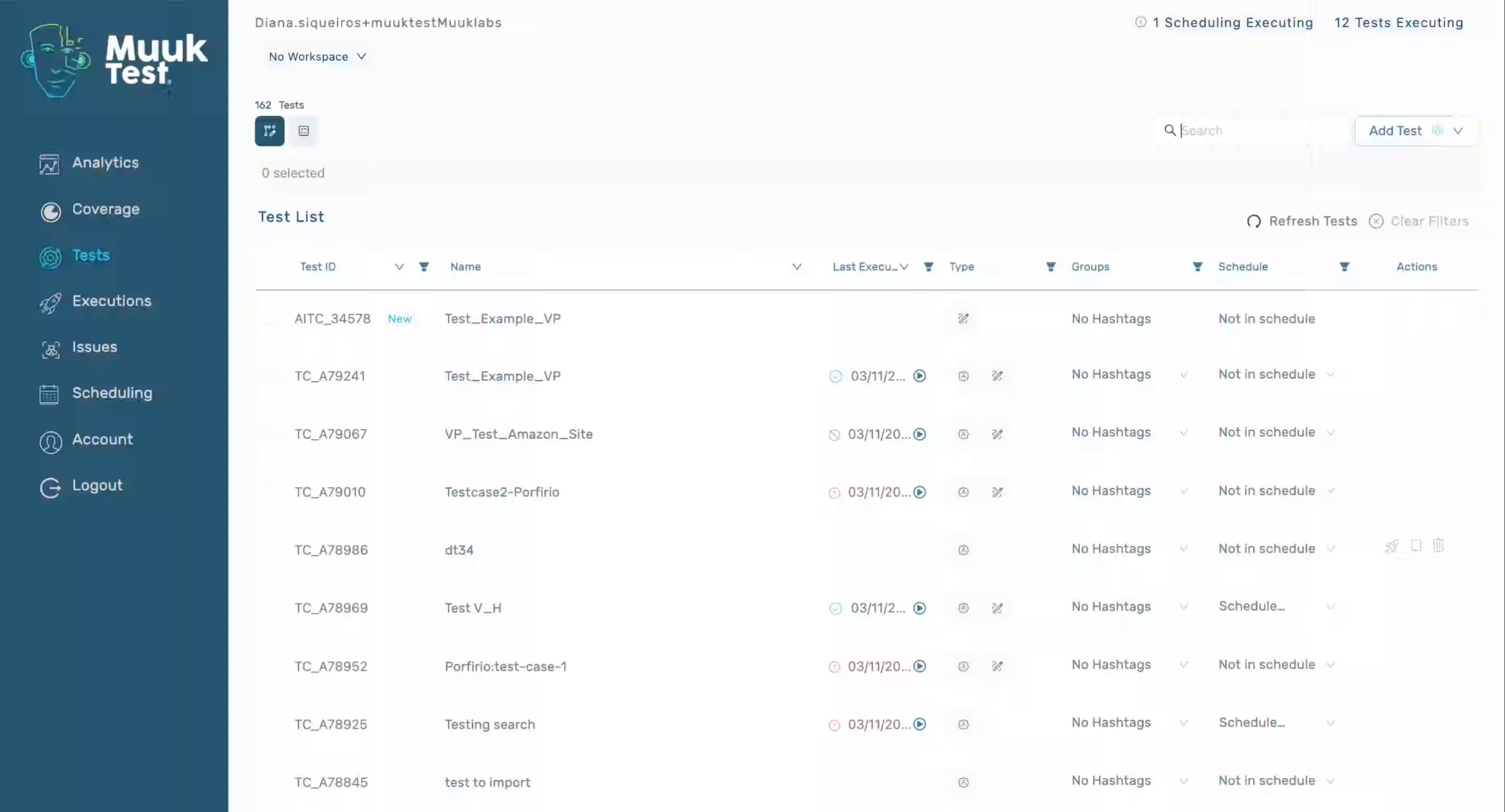
Task: Open the Last Execution column filter
Action: pyautogui.click(x=928, y=267)
